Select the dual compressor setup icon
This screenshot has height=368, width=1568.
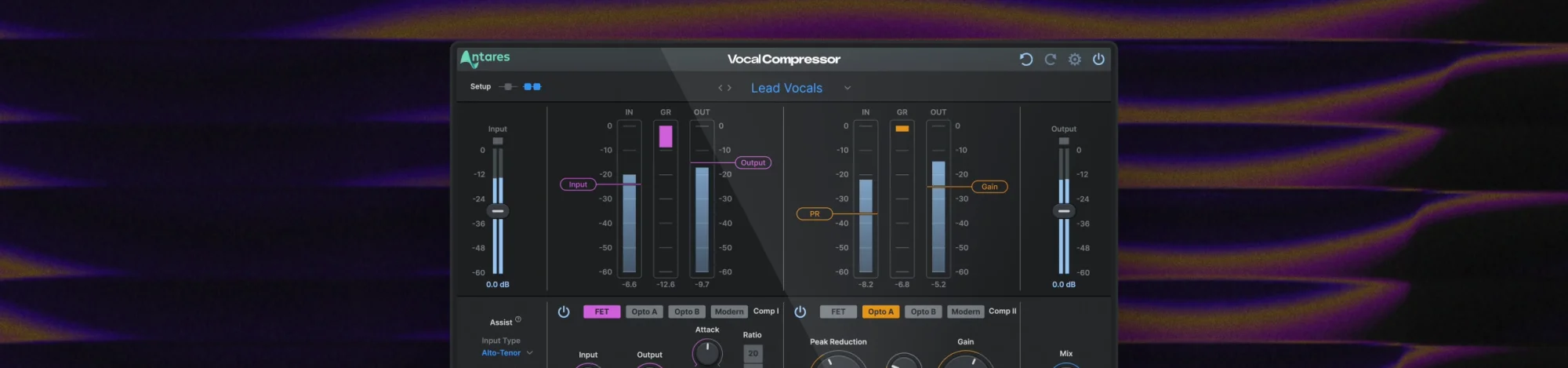pos(532,86)
